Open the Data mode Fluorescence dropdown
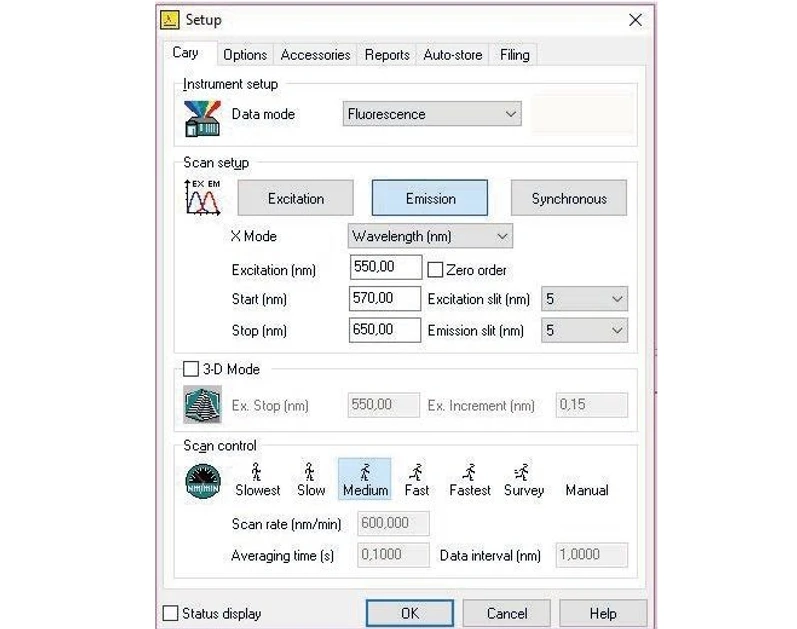797x629 pixels. 432,114
